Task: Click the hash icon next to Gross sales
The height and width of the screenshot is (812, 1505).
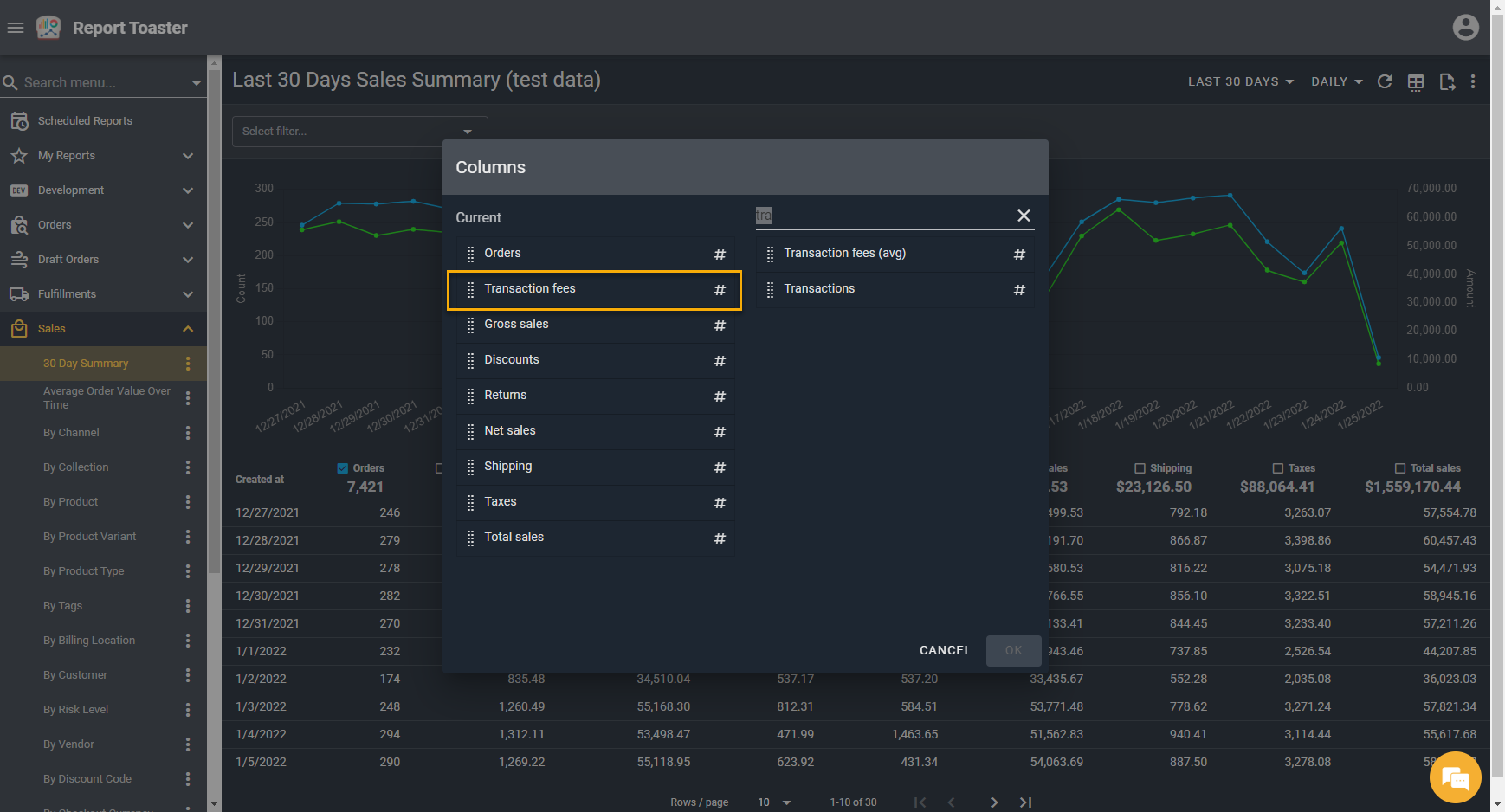Action: pos(720,325)
